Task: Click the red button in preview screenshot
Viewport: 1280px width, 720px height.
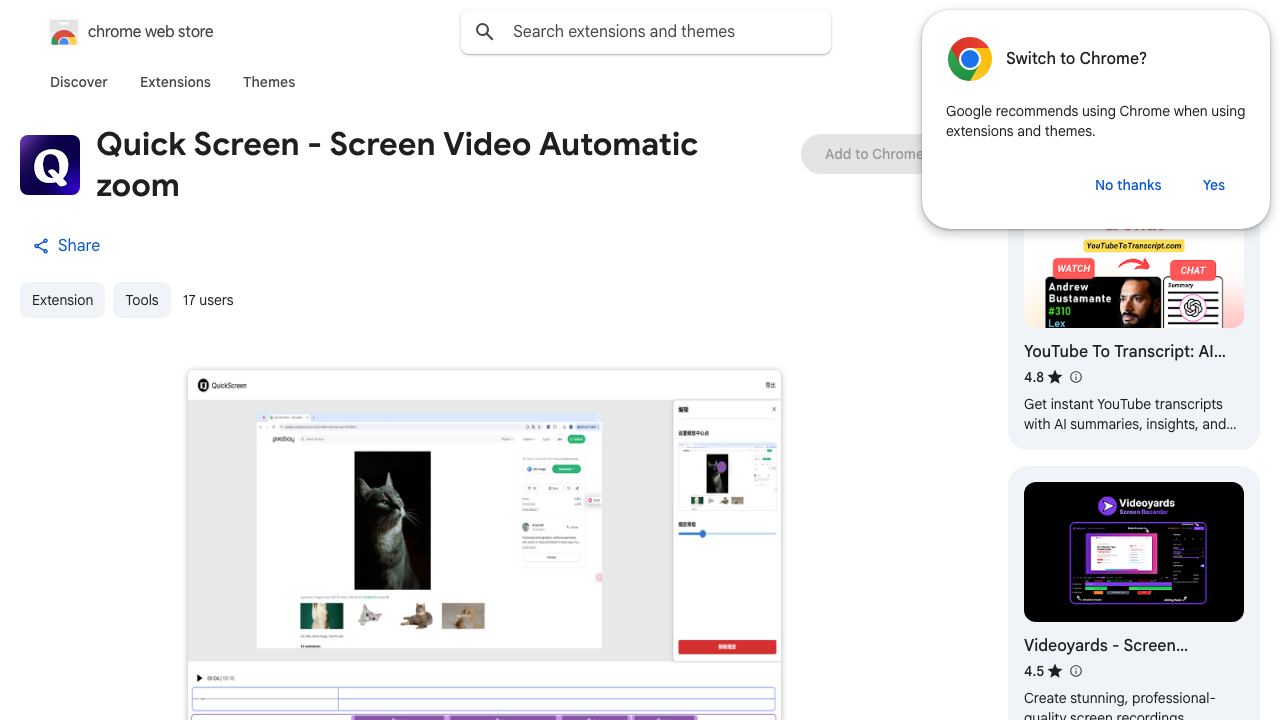Action: point(727,647)
